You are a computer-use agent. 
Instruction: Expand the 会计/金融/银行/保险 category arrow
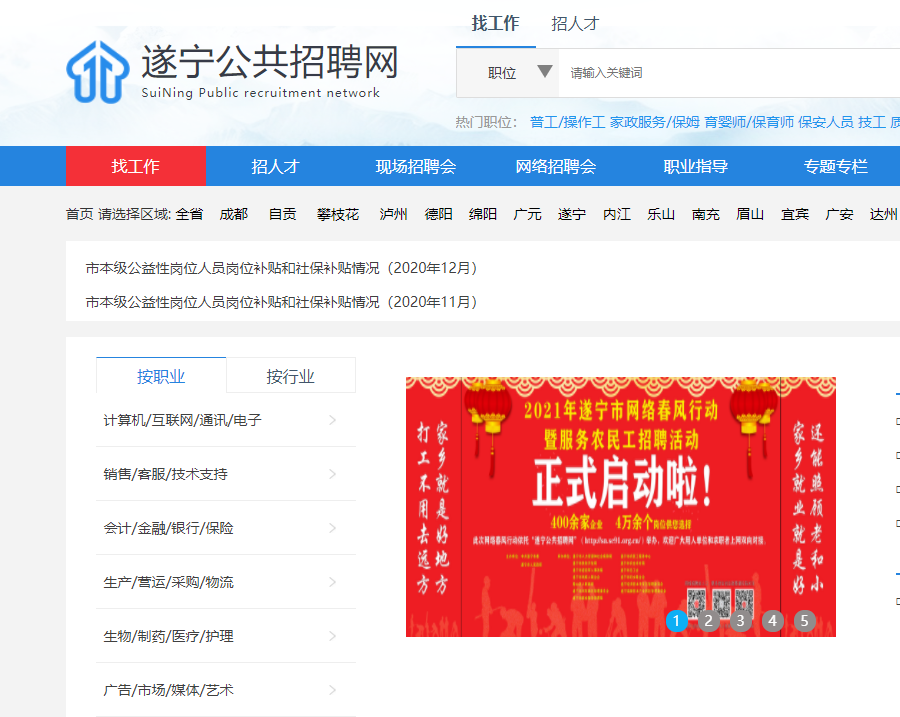332,528
